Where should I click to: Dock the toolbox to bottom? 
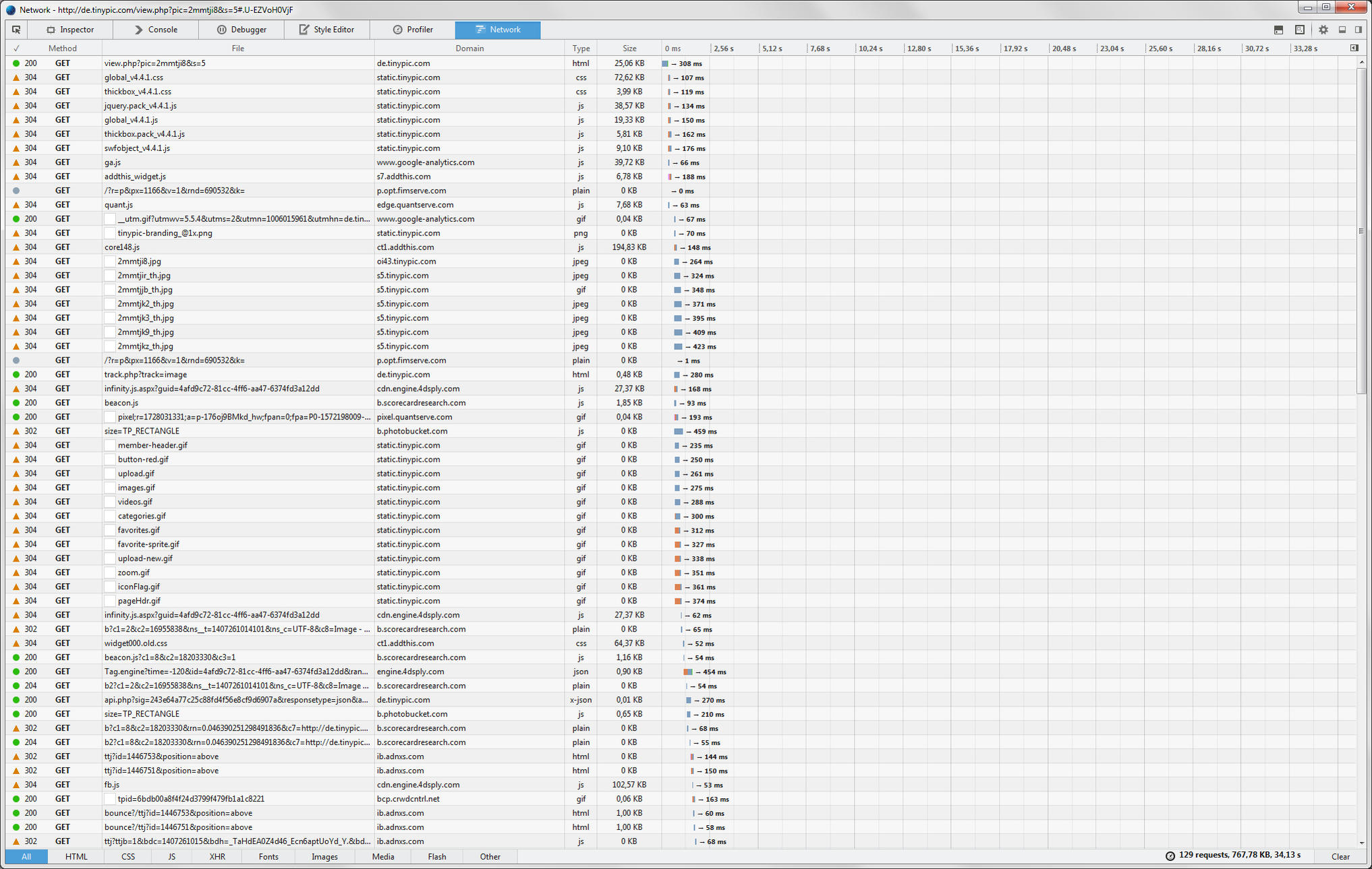tap(1342, 30)
